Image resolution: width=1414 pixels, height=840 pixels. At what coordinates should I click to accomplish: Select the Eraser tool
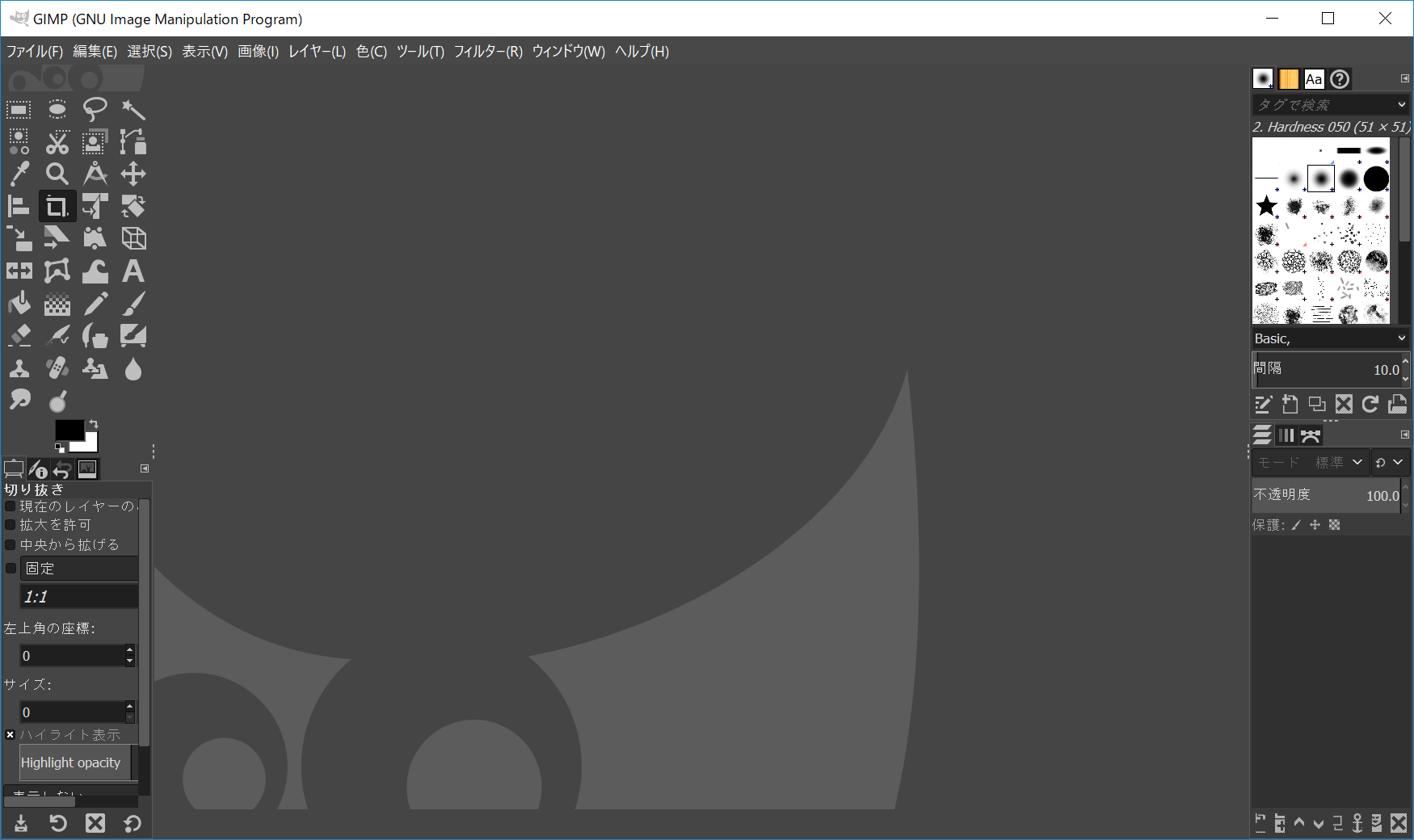19,336
